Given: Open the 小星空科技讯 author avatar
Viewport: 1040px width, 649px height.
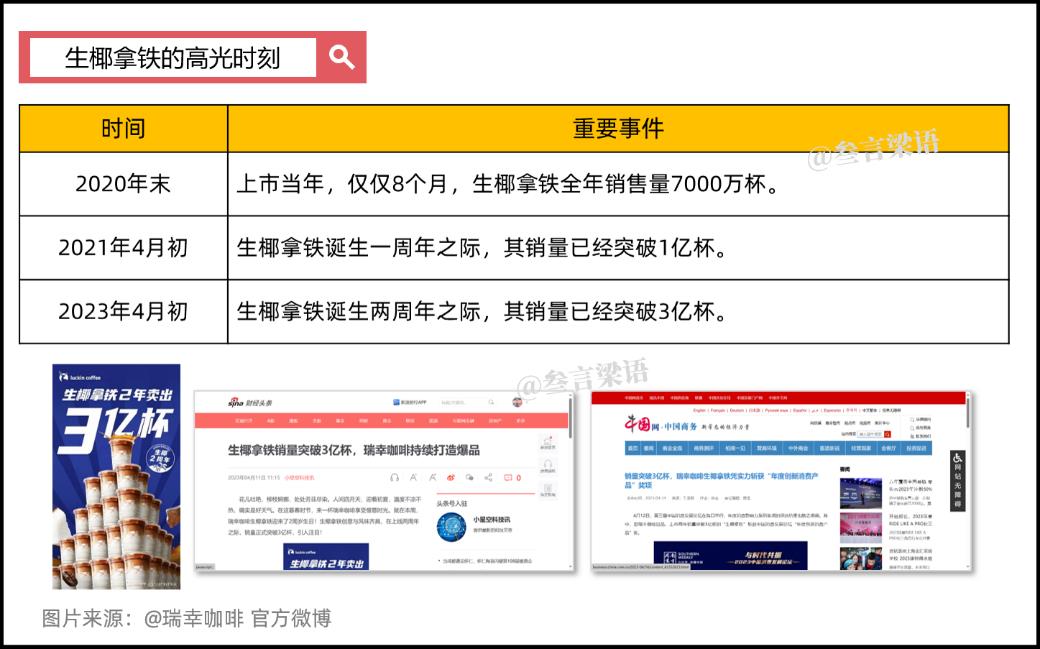Looking at the screenshot, I should (452, 527).
